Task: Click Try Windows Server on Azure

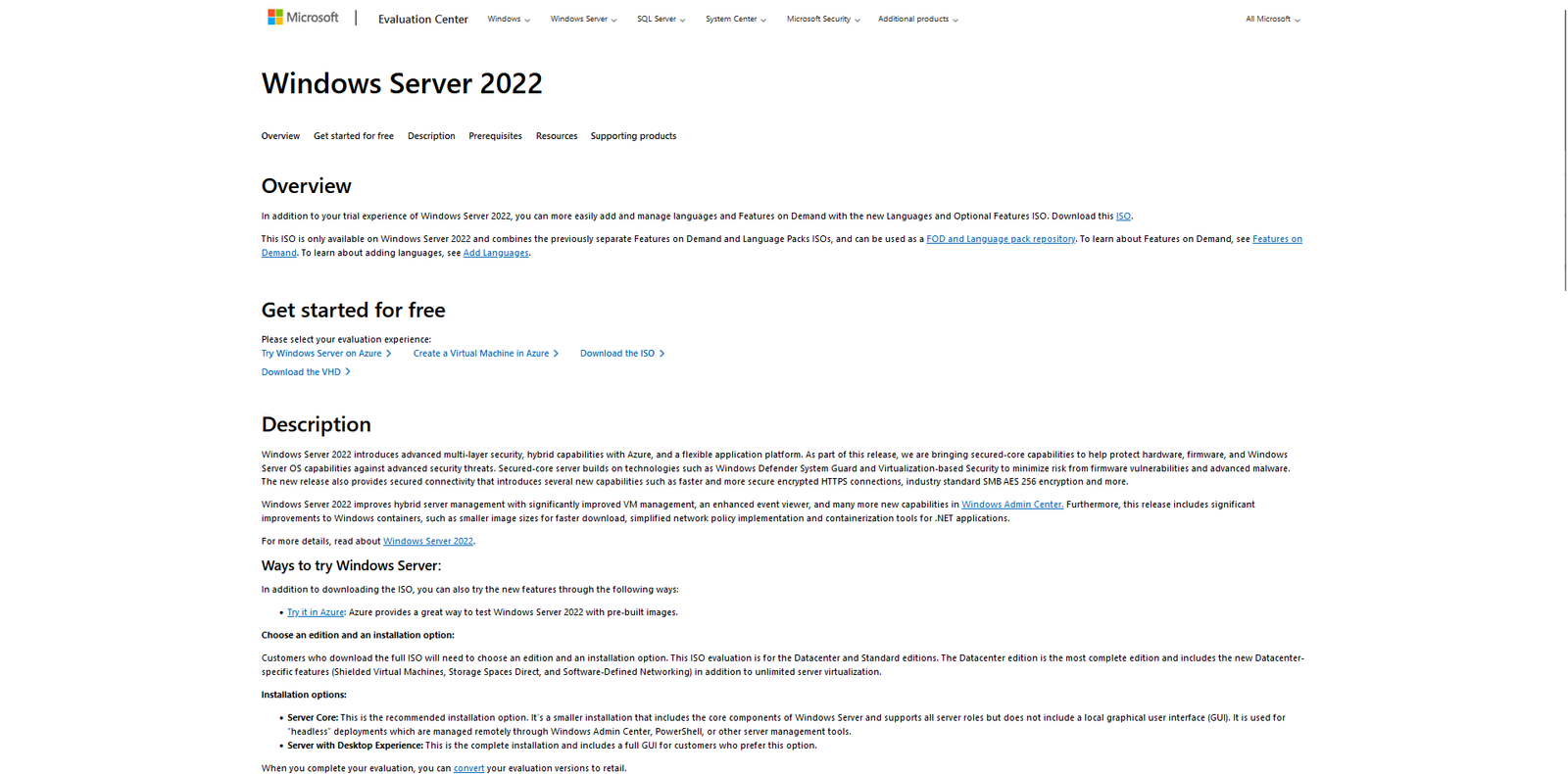Action: coord(321,354)
